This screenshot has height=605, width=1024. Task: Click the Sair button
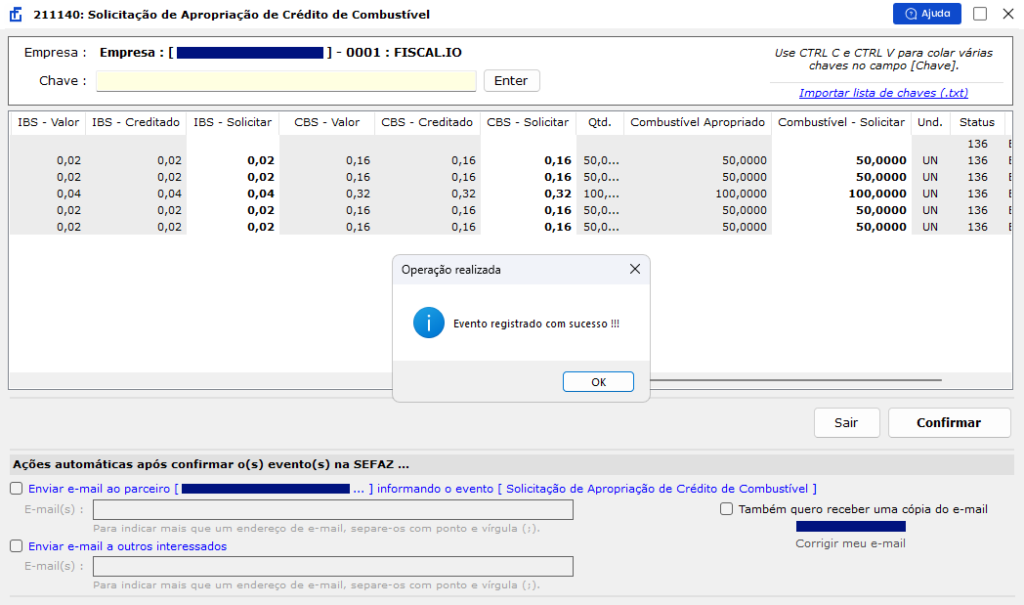pyautogui.click(x=846, y=423)
